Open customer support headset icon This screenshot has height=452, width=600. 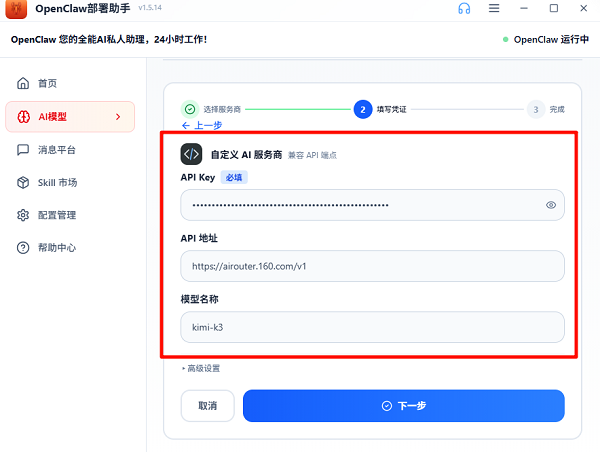coord(464,8)
